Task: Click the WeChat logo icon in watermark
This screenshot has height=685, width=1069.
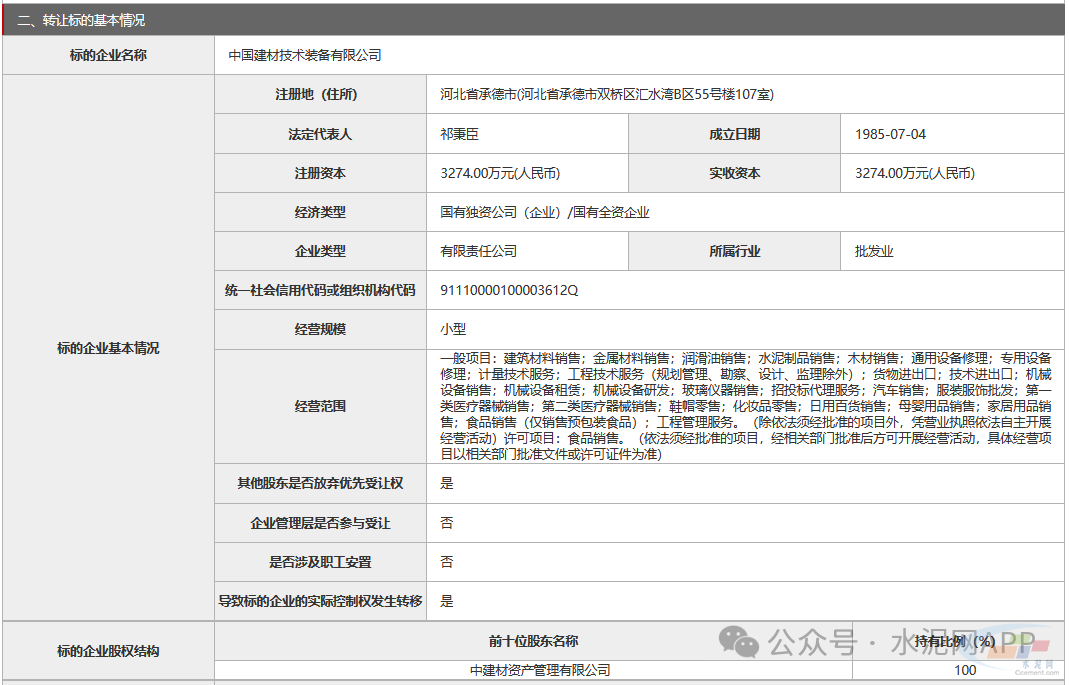Action: click(742, 641)
